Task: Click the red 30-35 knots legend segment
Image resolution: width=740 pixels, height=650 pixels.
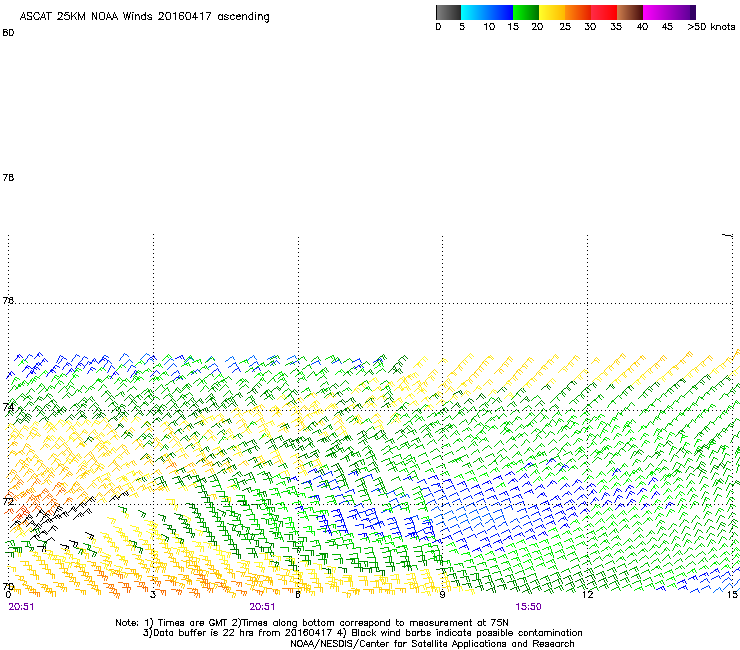Action: click(x=604, y=12)
